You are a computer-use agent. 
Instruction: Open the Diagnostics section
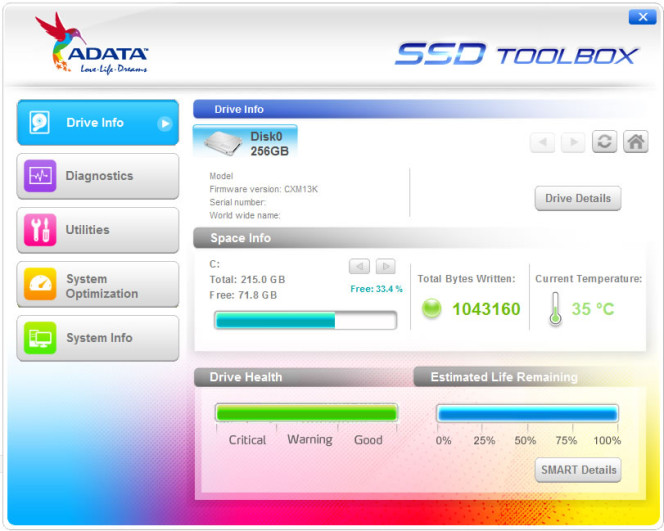click(x=98, y=176)
